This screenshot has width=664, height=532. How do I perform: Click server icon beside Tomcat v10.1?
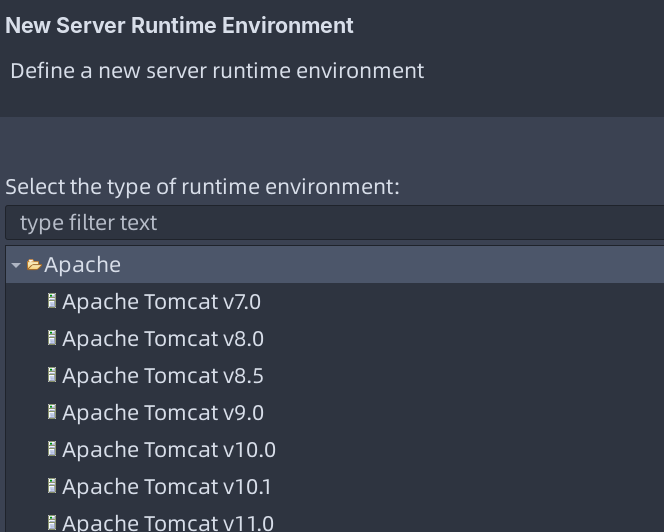pos(52,486)
